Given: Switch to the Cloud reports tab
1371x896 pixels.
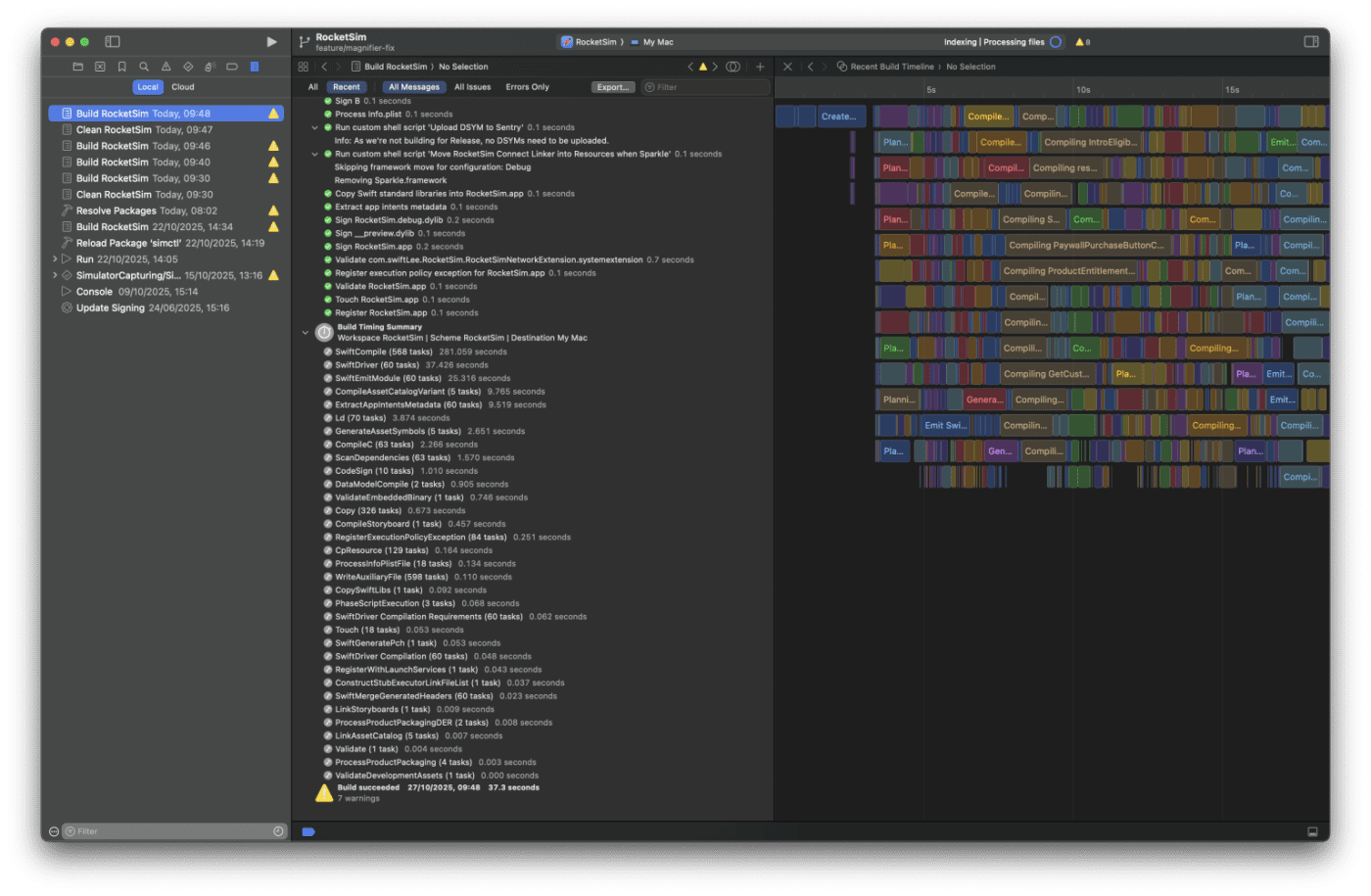Looking at the screenshot, I should tap(183, 87).
